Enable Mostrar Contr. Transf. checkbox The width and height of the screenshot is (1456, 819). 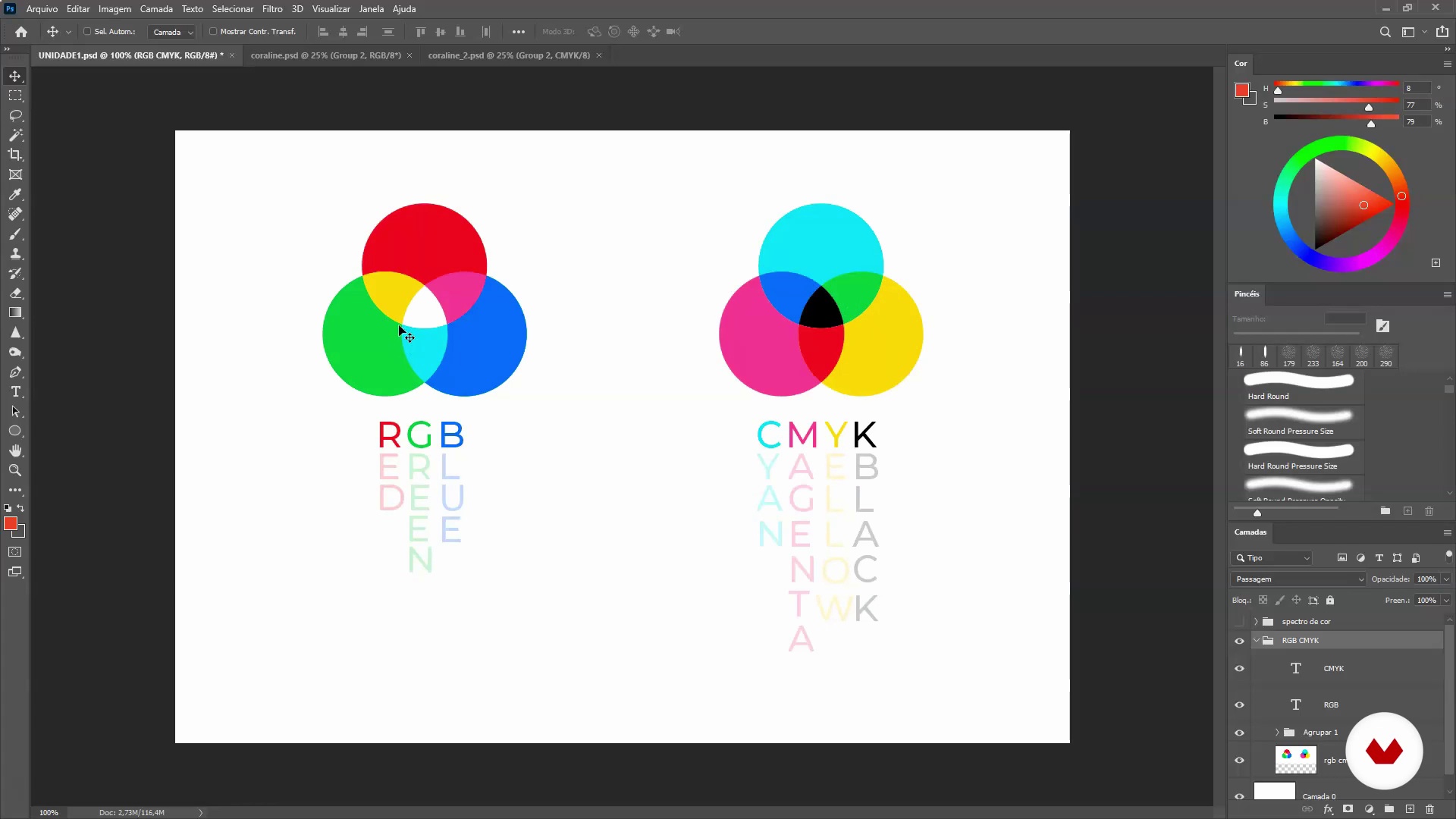tap(213, 32)
